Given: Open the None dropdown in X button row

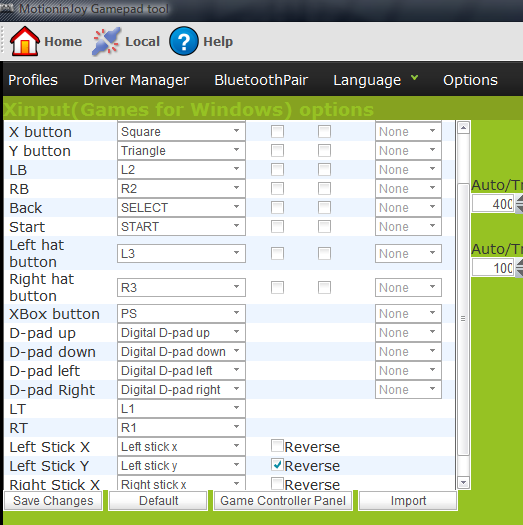Looking at the screenshot, I should [408, 132].
